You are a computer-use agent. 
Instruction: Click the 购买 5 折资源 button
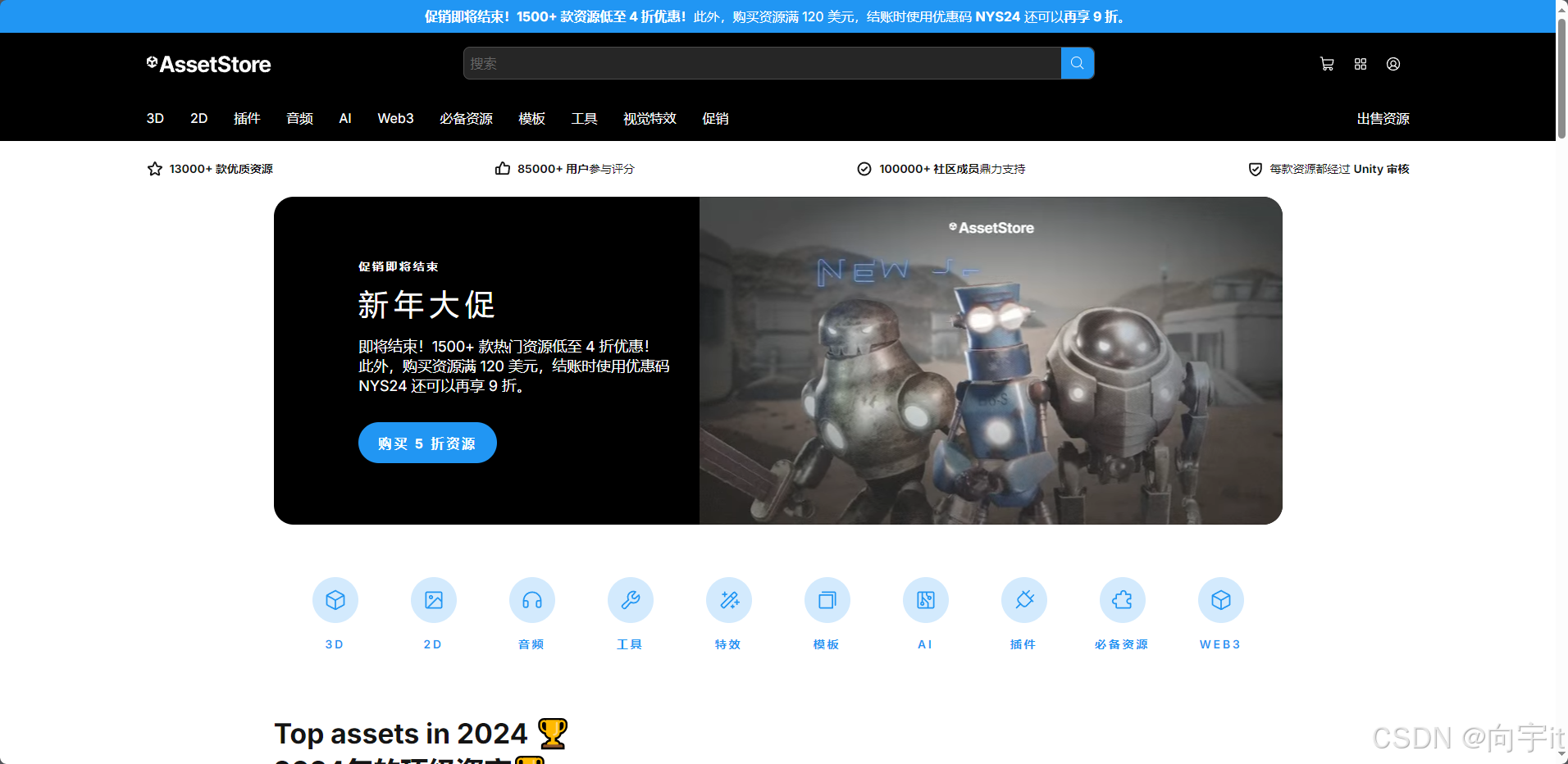427,443
